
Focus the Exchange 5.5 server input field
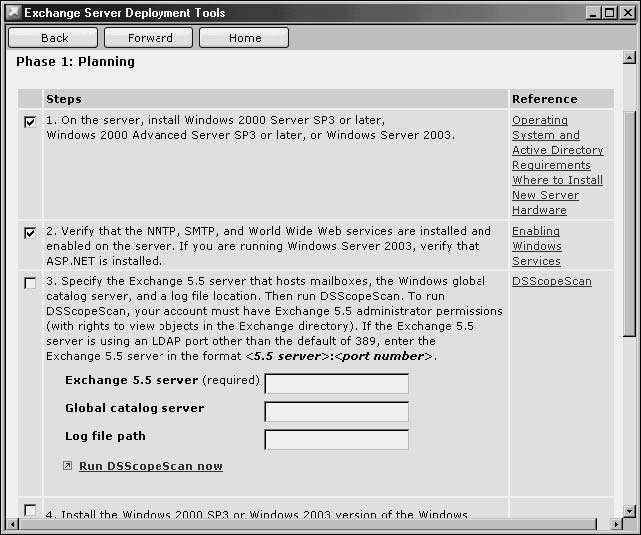pyautogui.click(x=336, y=384)
